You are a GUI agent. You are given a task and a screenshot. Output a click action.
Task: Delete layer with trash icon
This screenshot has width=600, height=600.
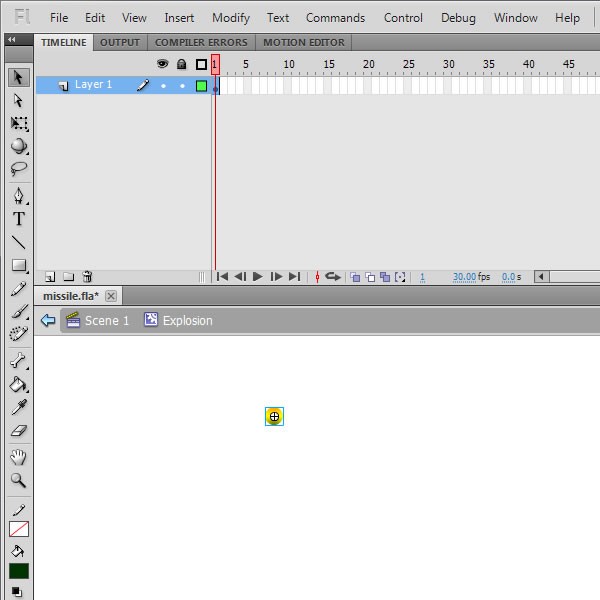click(87, 277)
